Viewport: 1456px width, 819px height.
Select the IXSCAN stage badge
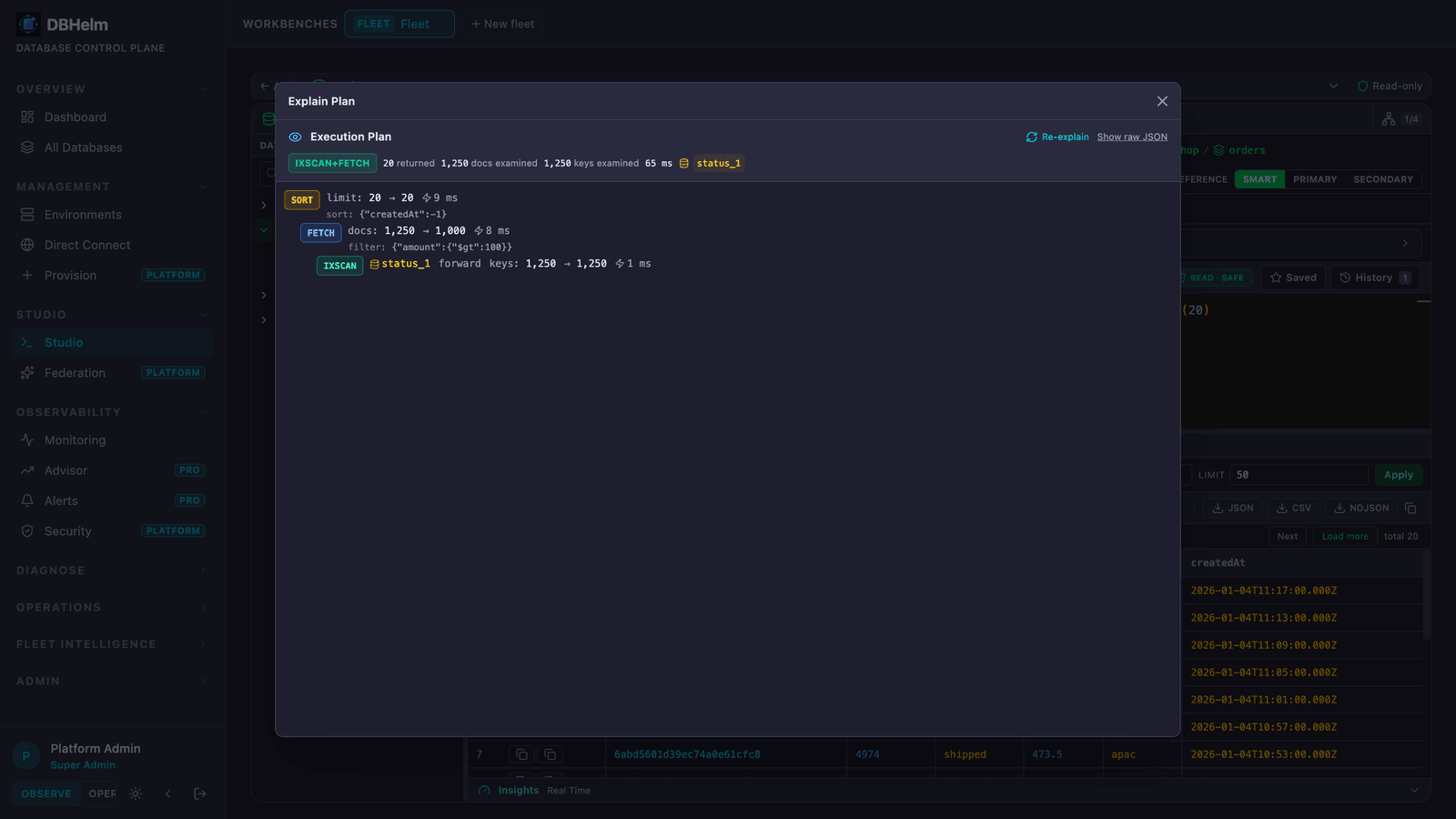(x=339, y=266)
